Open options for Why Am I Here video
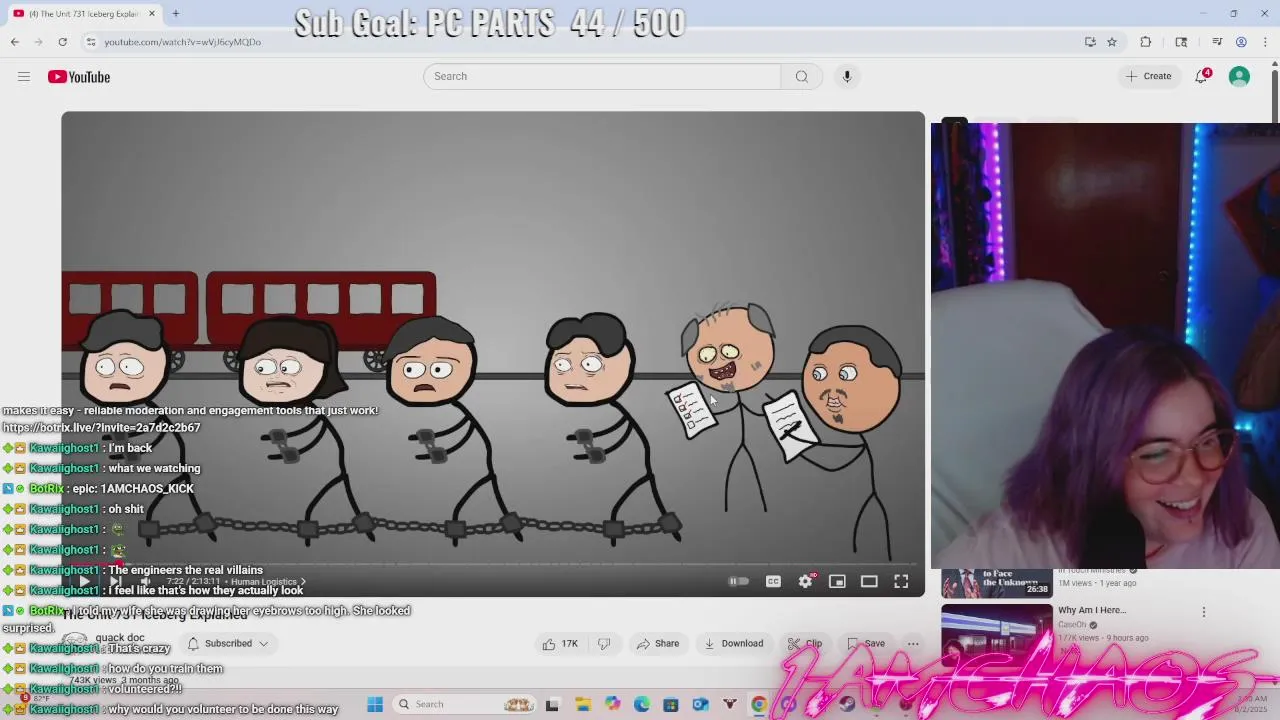Screen dimensions: 1280x720 (1204, 611)
